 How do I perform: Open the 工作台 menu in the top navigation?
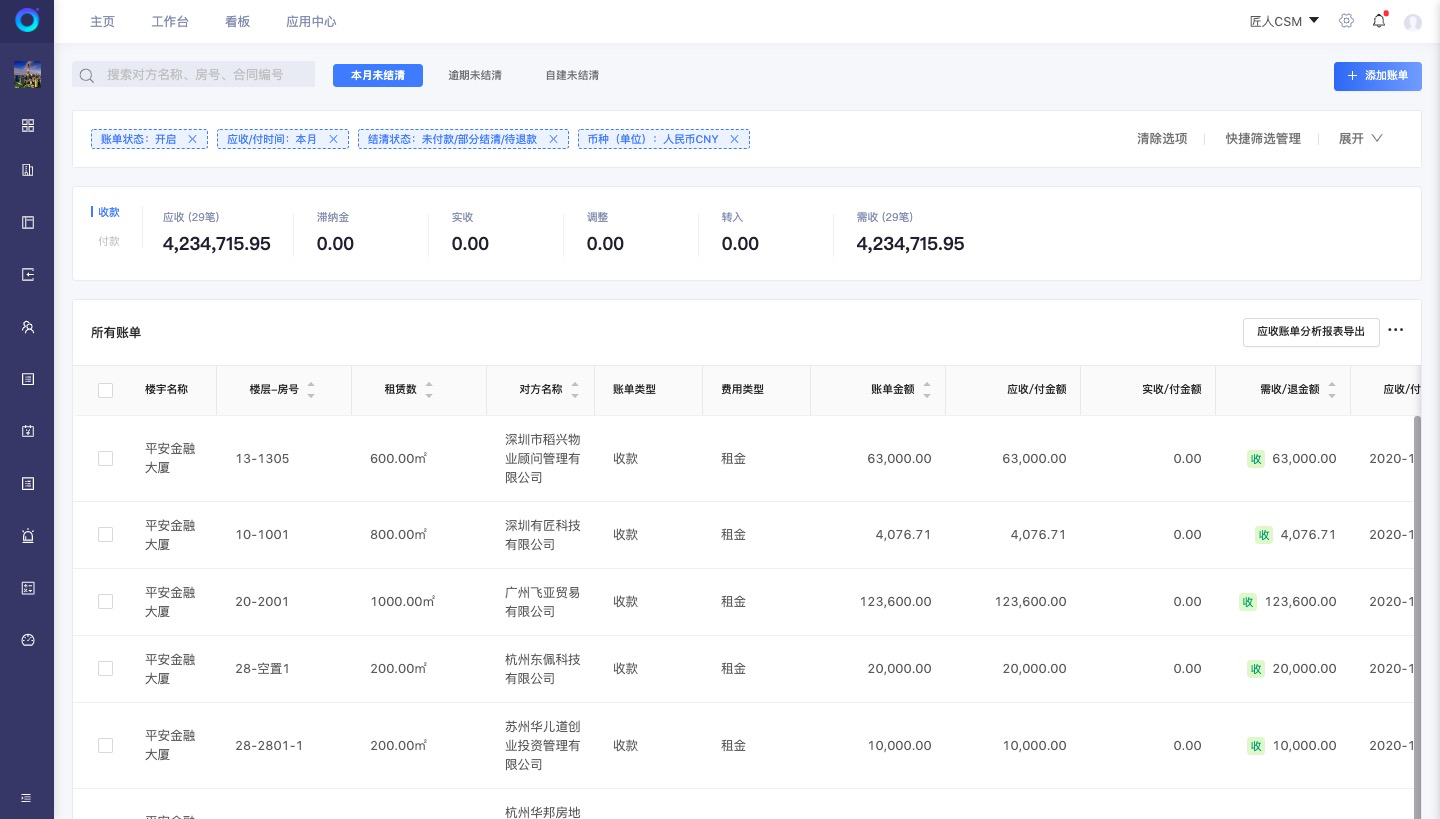(x=170, y=21)
